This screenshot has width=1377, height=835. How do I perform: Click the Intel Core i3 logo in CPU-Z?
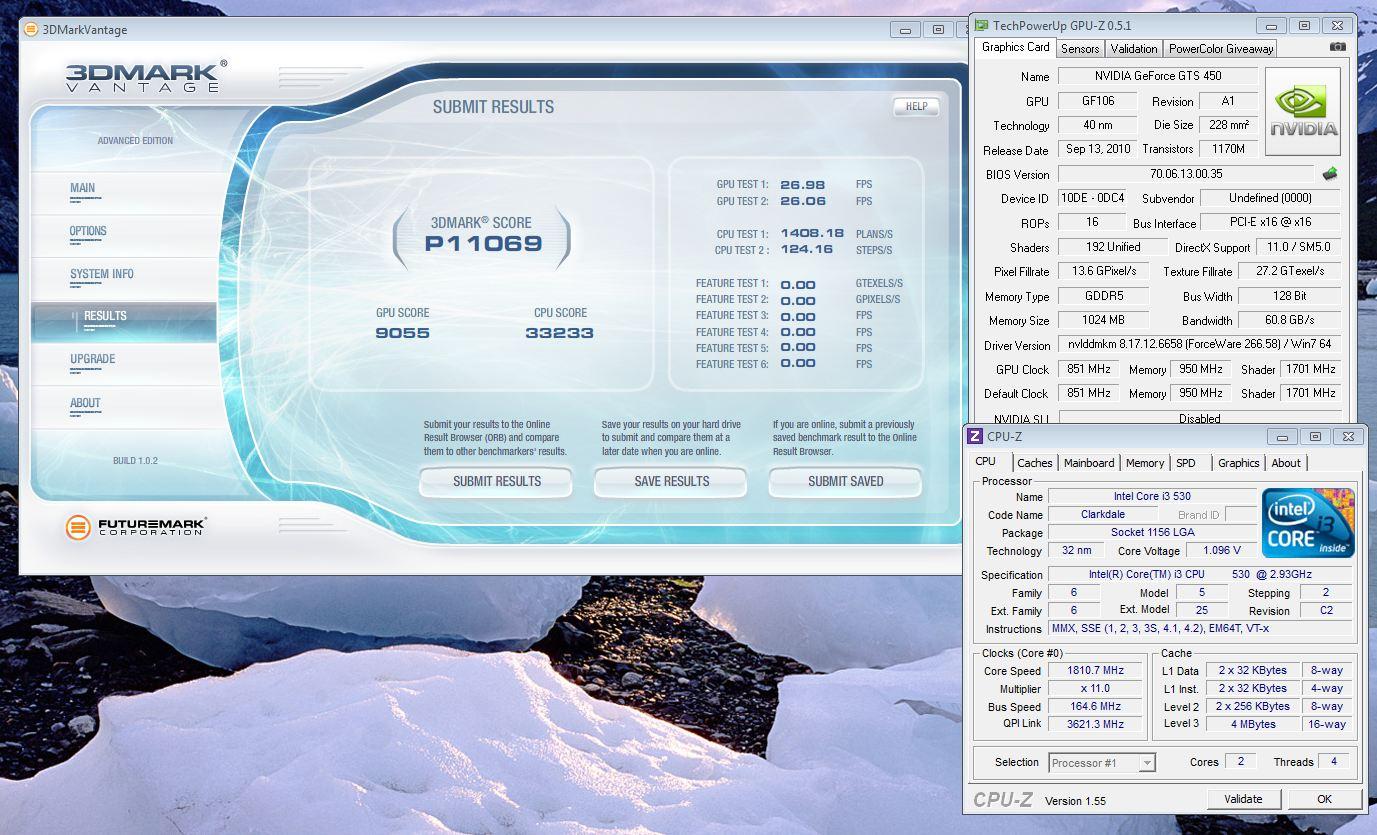(x=1308, y=523)
